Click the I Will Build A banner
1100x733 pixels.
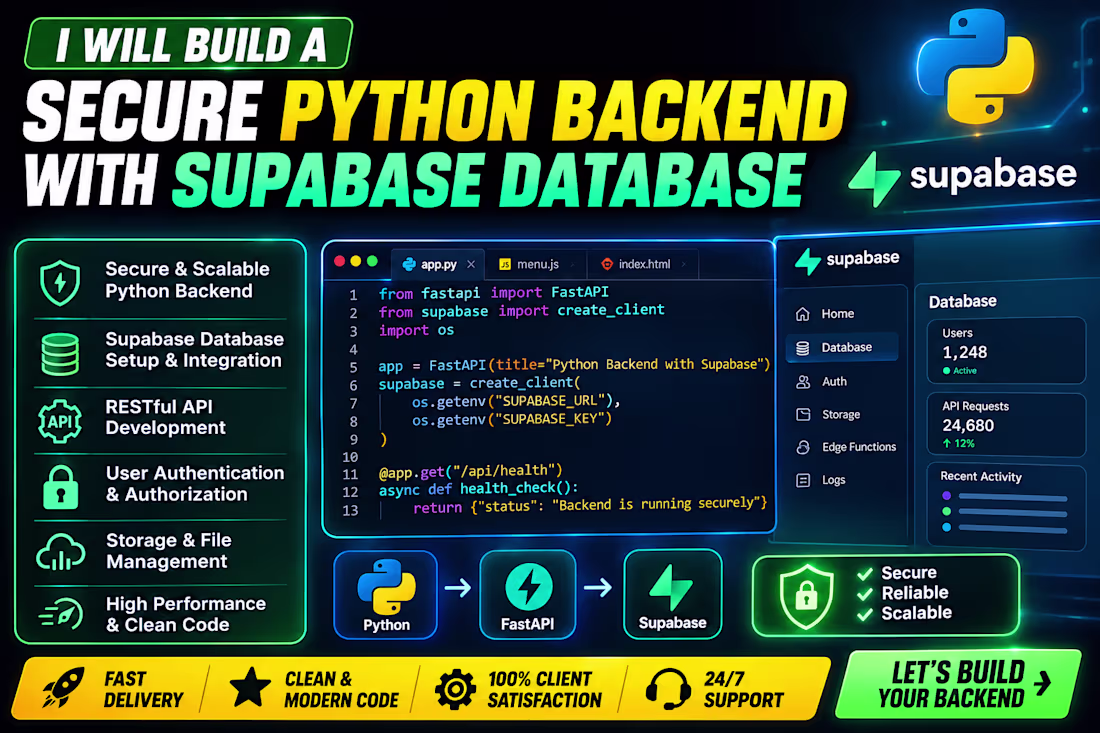pos(189,44)
